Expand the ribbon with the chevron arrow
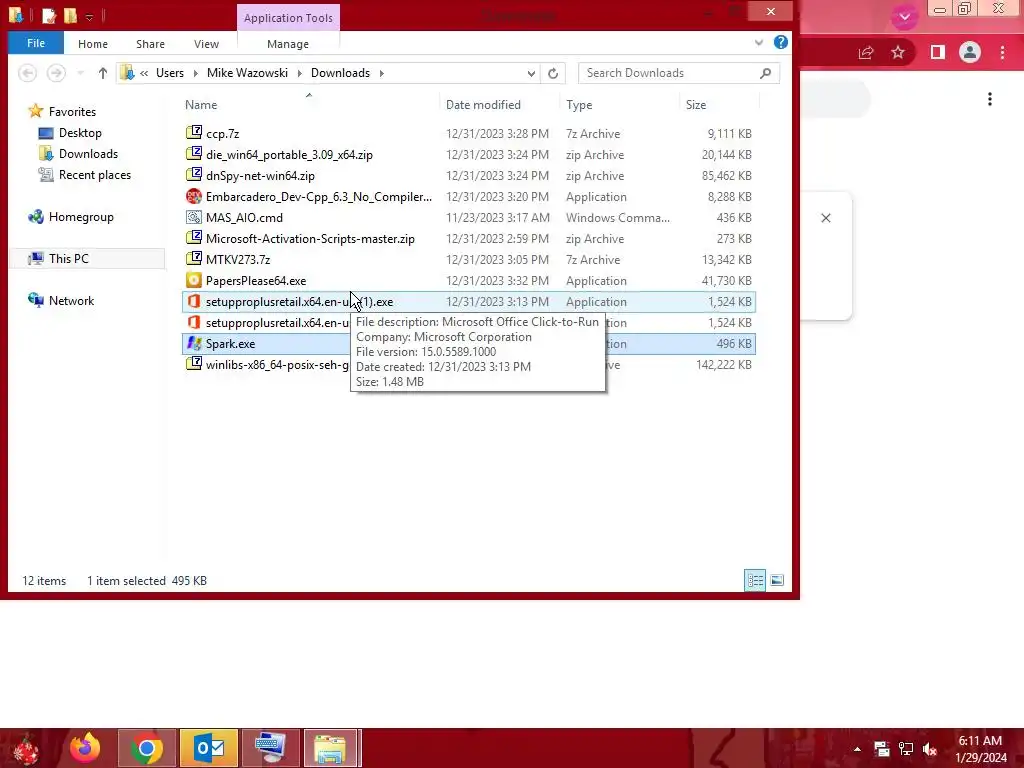1024x768 pixels. (759, 42)
